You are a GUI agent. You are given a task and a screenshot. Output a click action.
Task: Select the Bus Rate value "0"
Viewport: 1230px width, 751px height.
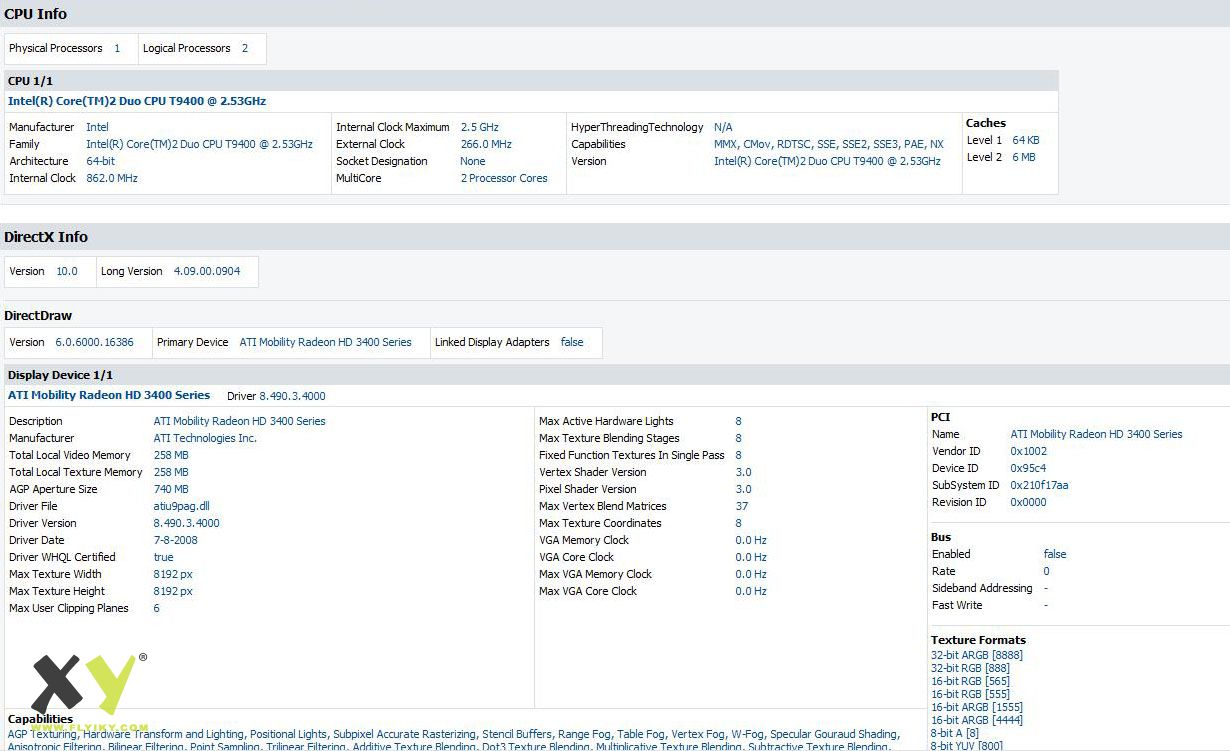coord(1047,571)
